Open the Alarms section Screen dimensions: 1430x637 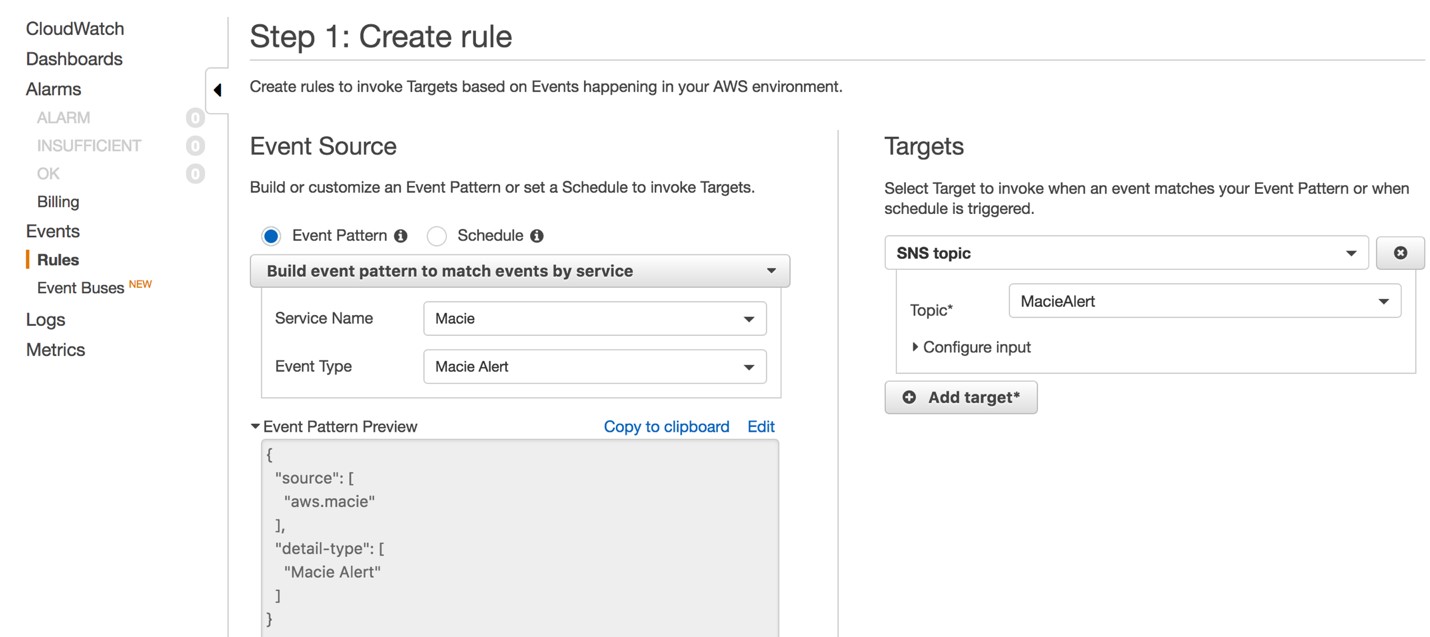pos(53,89)
